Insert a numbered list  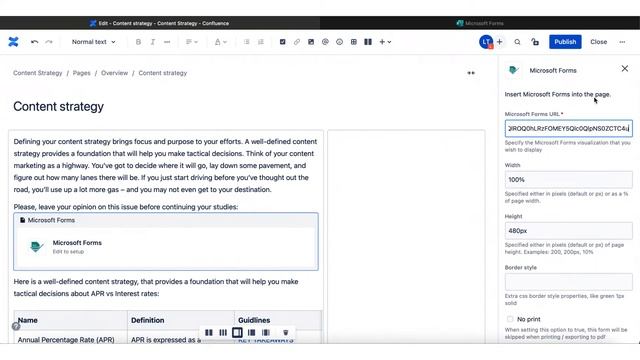[x=261, y=42]
